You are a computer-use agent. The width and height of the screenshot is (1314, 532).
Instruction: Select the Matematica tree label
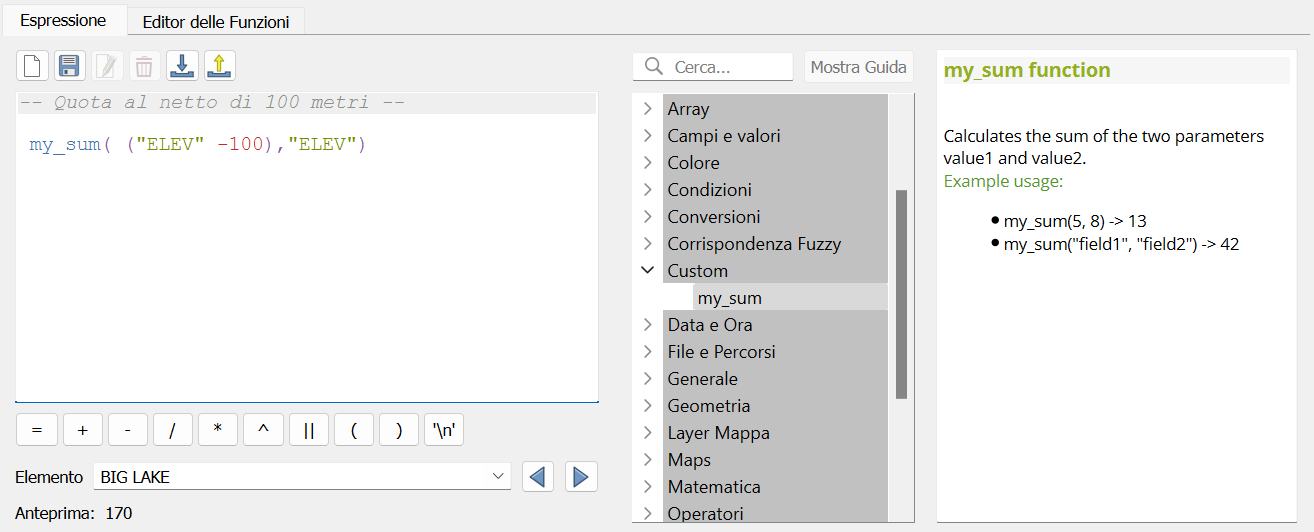(x=714, y=487)
